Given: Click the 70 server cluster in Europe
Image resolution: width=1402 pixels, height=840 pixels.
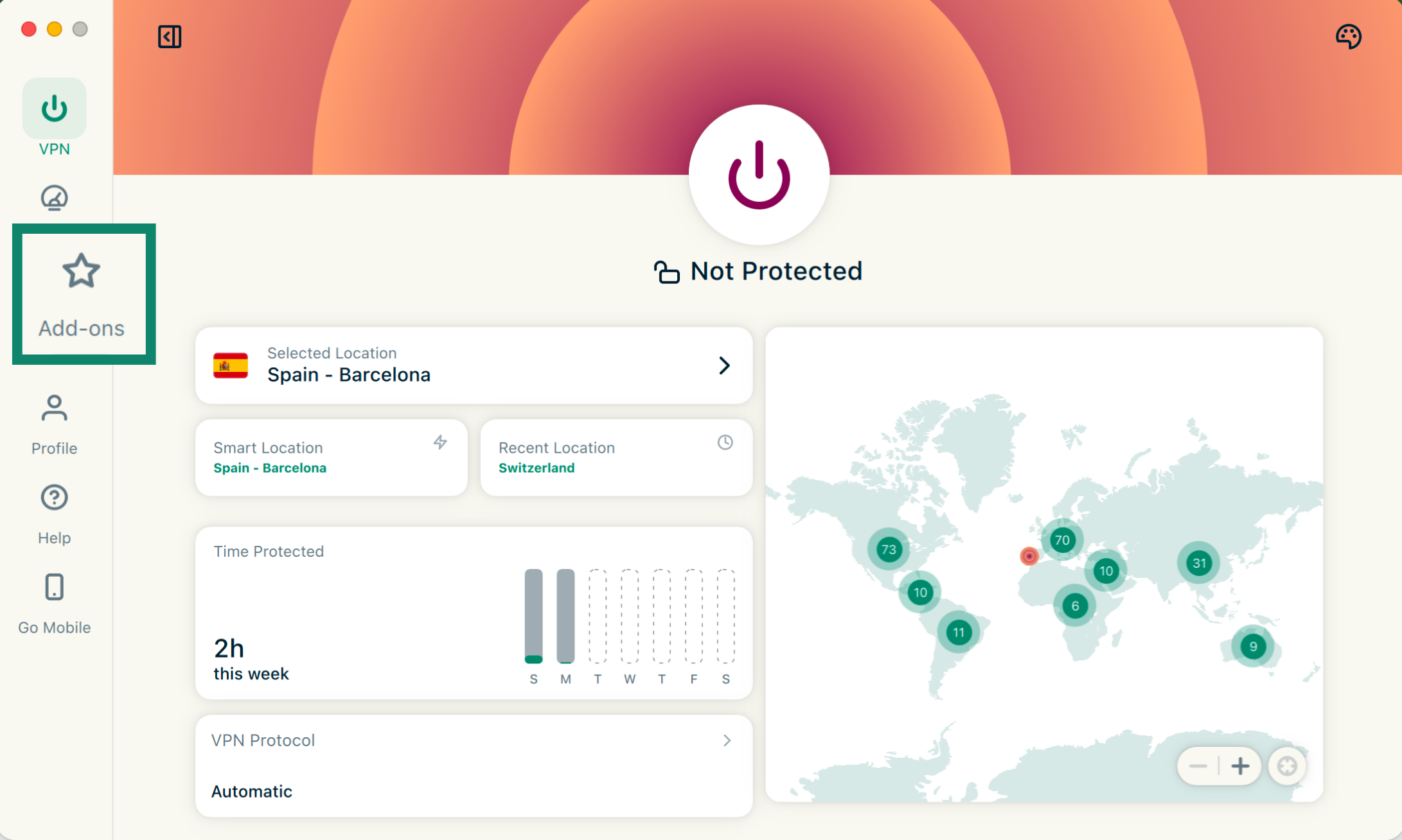Looking at the screenshot, I should coord(1062,540).
